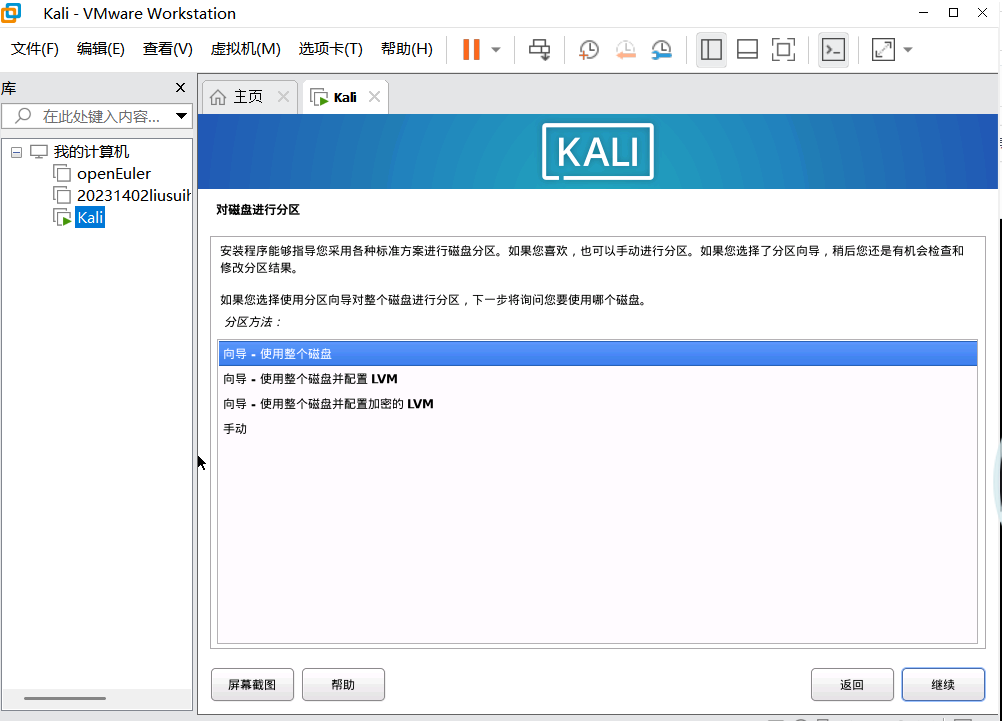Click the stretch guest display icon
The width and height of the screenshot is (1002, 721).
tap(883, 49)
